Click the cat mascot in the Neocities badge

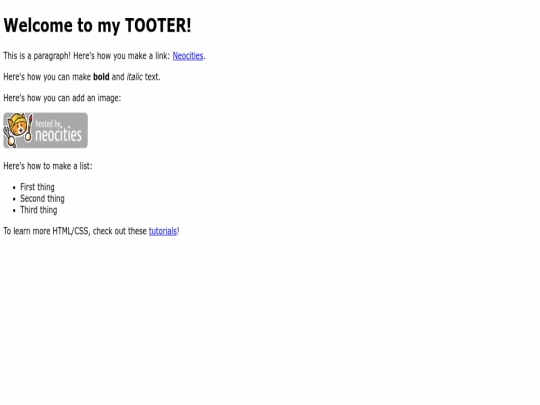coord(17,129)
